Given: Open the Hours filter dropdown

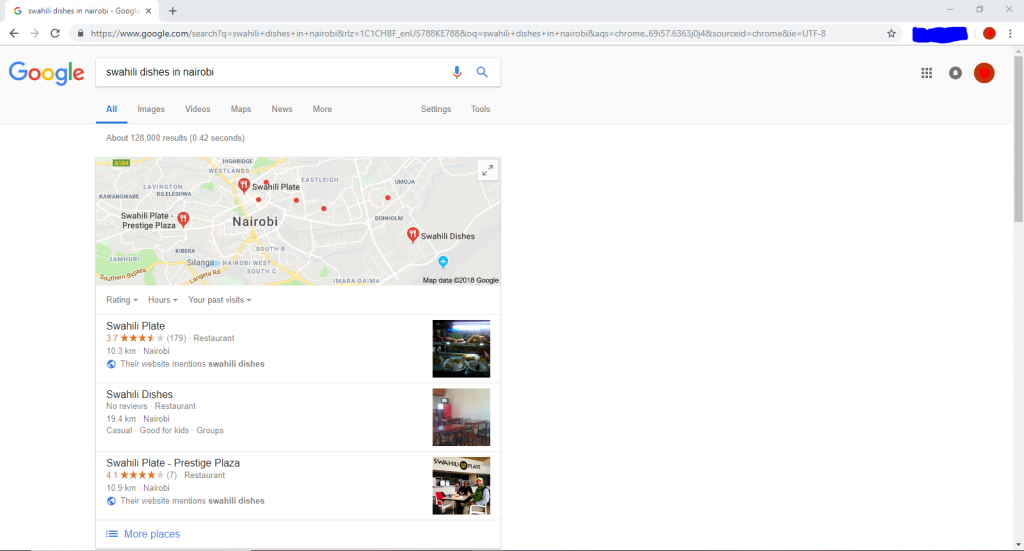Looking at the screenshot, I should 163,300.
